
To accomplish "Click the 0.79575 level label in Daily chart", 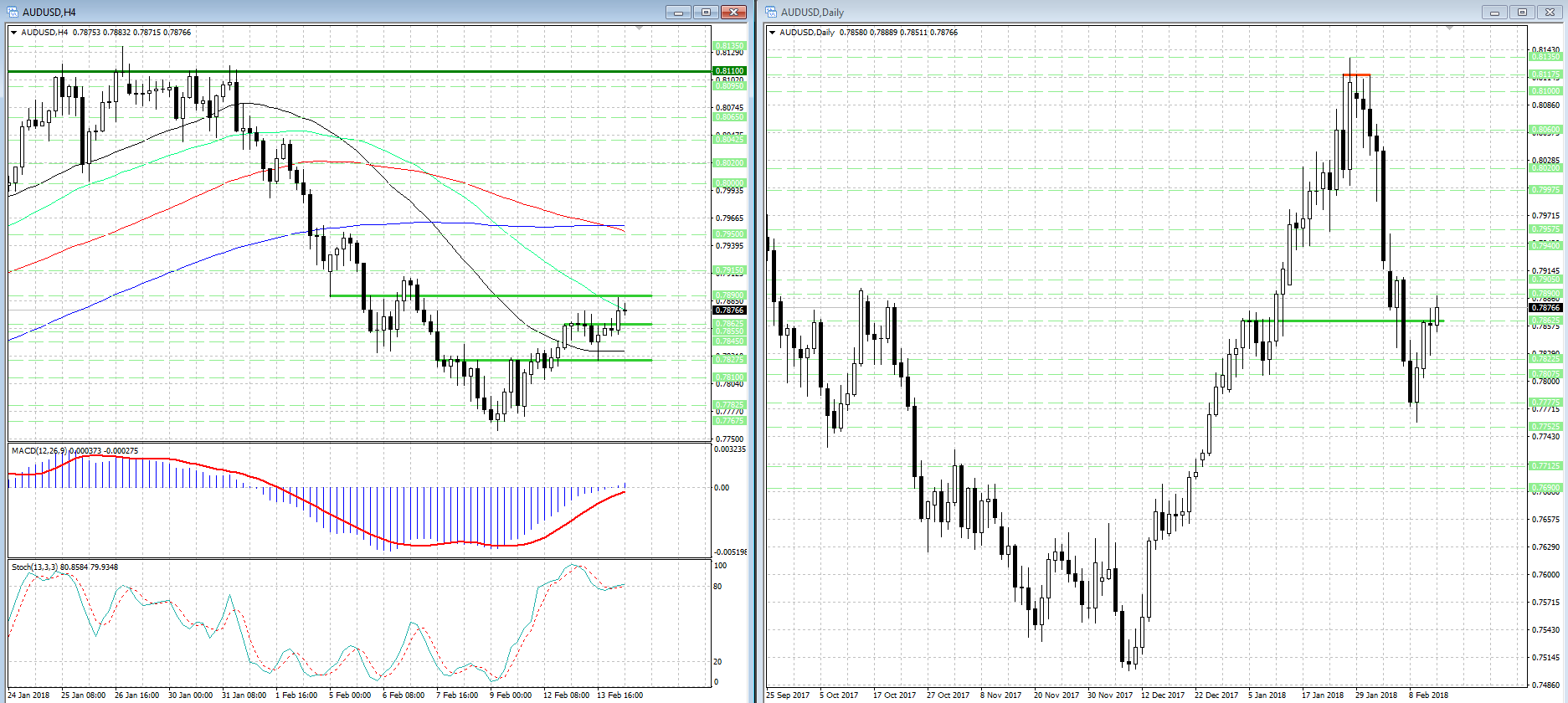I will click(x=1545, y=229).
